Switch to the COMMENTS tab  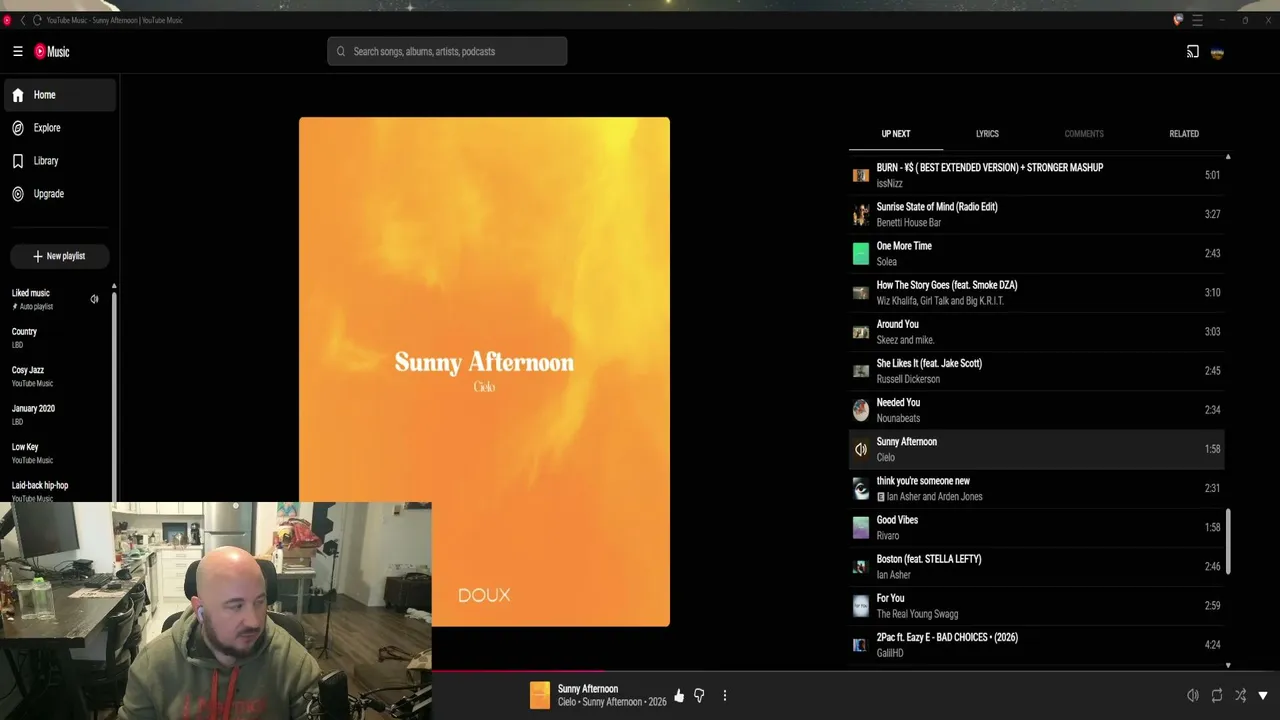(1084, 134)
